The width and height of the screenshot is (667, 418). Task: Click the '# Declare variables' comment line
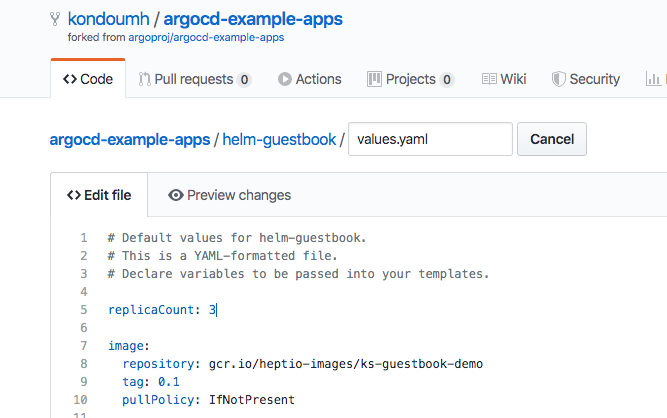[x=298, y=274]
